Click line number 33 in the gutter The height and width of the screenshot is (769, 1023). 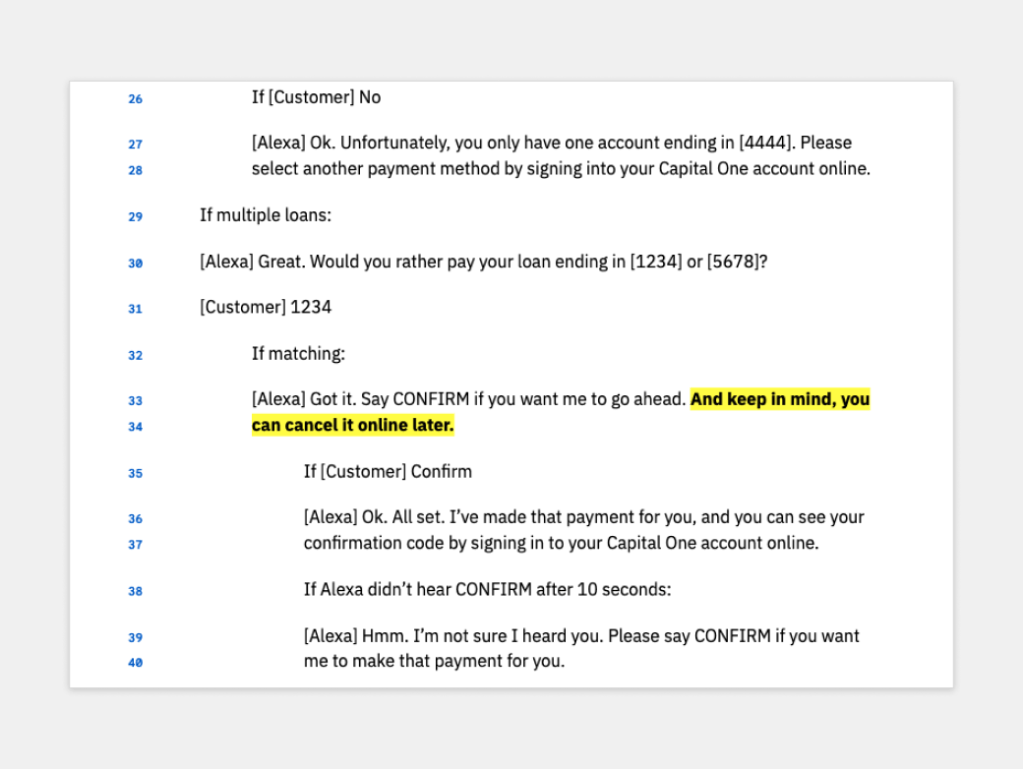click(x=135, y=401)
